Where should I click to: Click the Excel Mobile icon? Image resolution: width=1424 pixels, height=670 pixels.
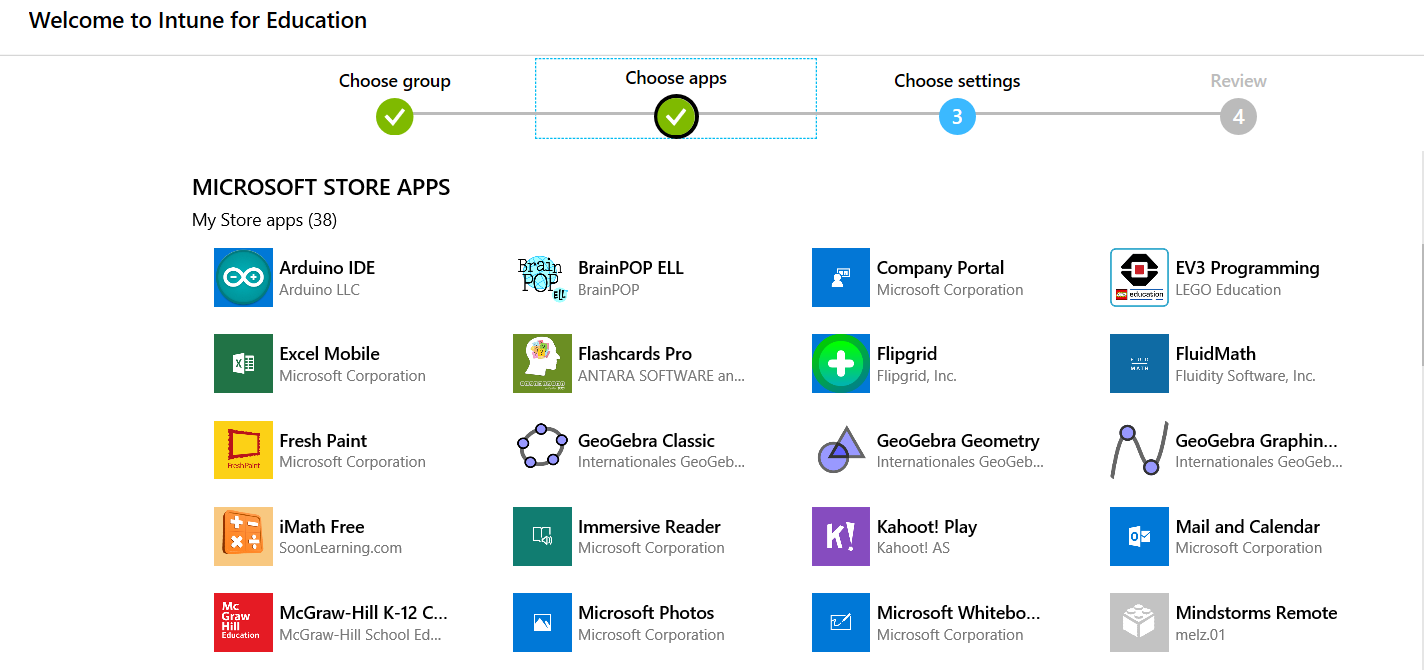click(x=243, y=364)
